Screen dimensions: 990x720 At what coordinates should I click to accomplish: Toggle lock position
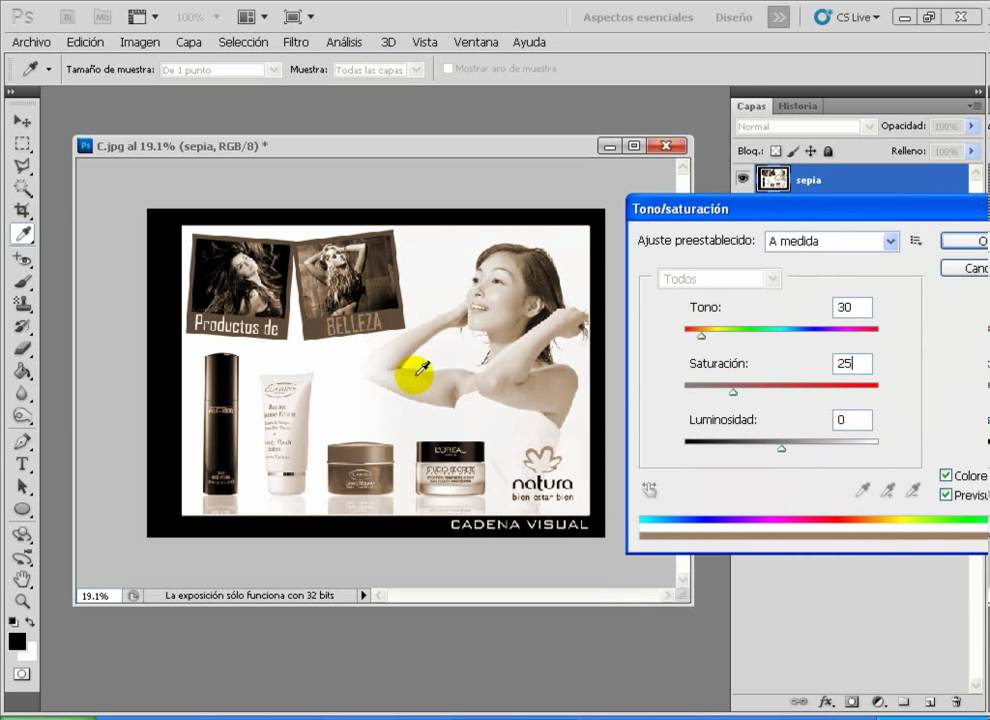click(811, 151)
